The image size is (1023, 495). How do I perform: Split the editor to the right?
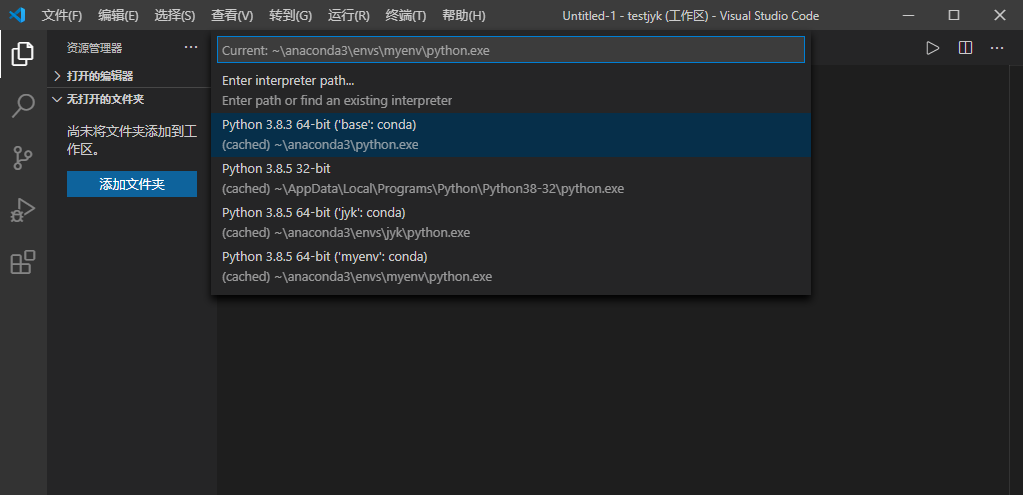point(966,48)
